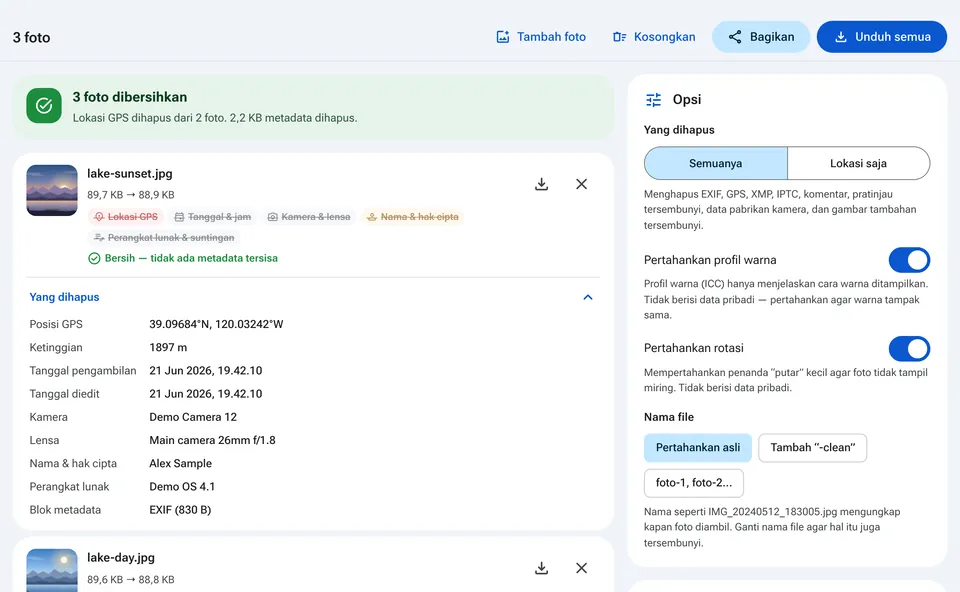Image resolution: width=960 pixels, height=592 pixels.
Task: Select the Semuanya removal mode
Action: coord(716,163)
